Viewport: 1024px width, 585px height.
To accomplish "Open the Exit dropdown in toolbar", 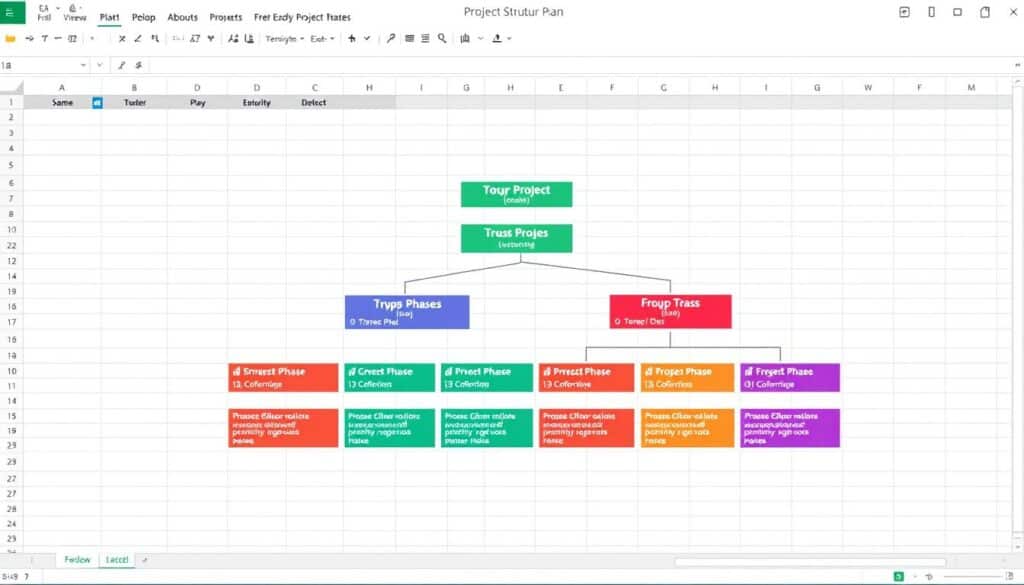I will pos(322,39).
